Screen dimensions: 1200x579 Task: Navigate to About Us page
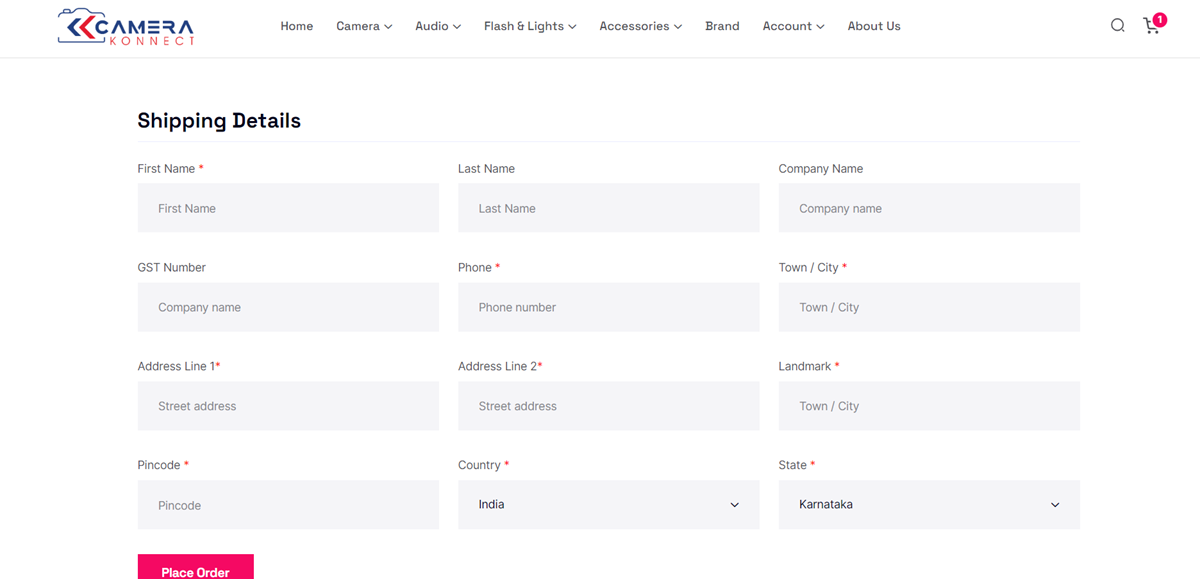(x=874, y=26)
